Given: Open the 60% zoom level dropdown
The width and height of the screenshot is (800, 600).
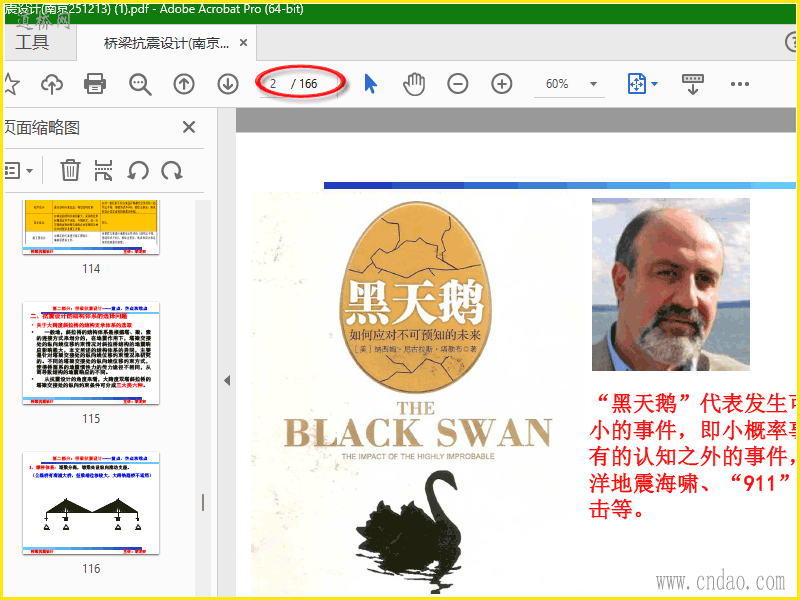Looking at the screenshot, I should 593,84.
